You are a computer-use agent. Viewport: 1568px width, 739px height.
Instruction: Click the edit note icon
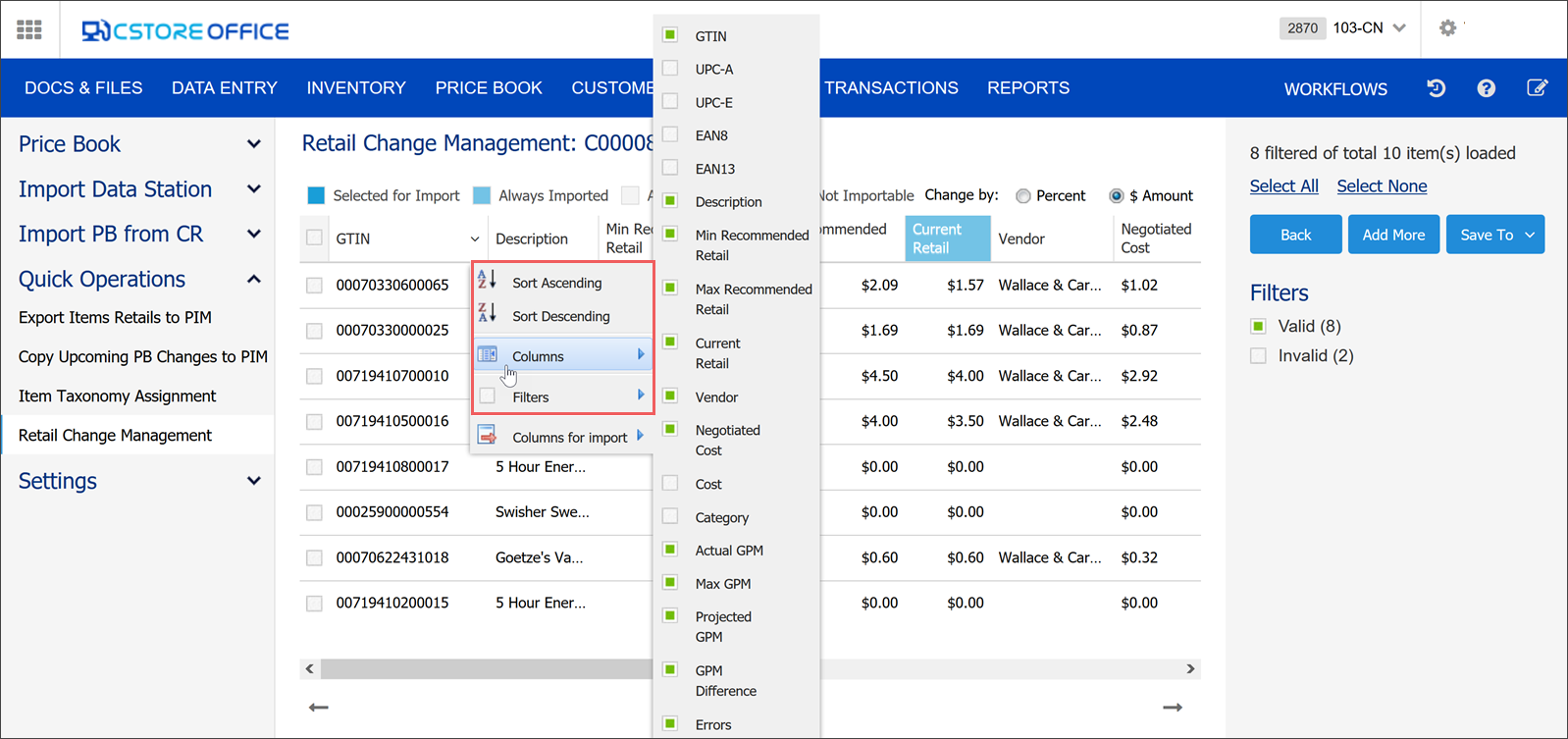pos(1538,88)
